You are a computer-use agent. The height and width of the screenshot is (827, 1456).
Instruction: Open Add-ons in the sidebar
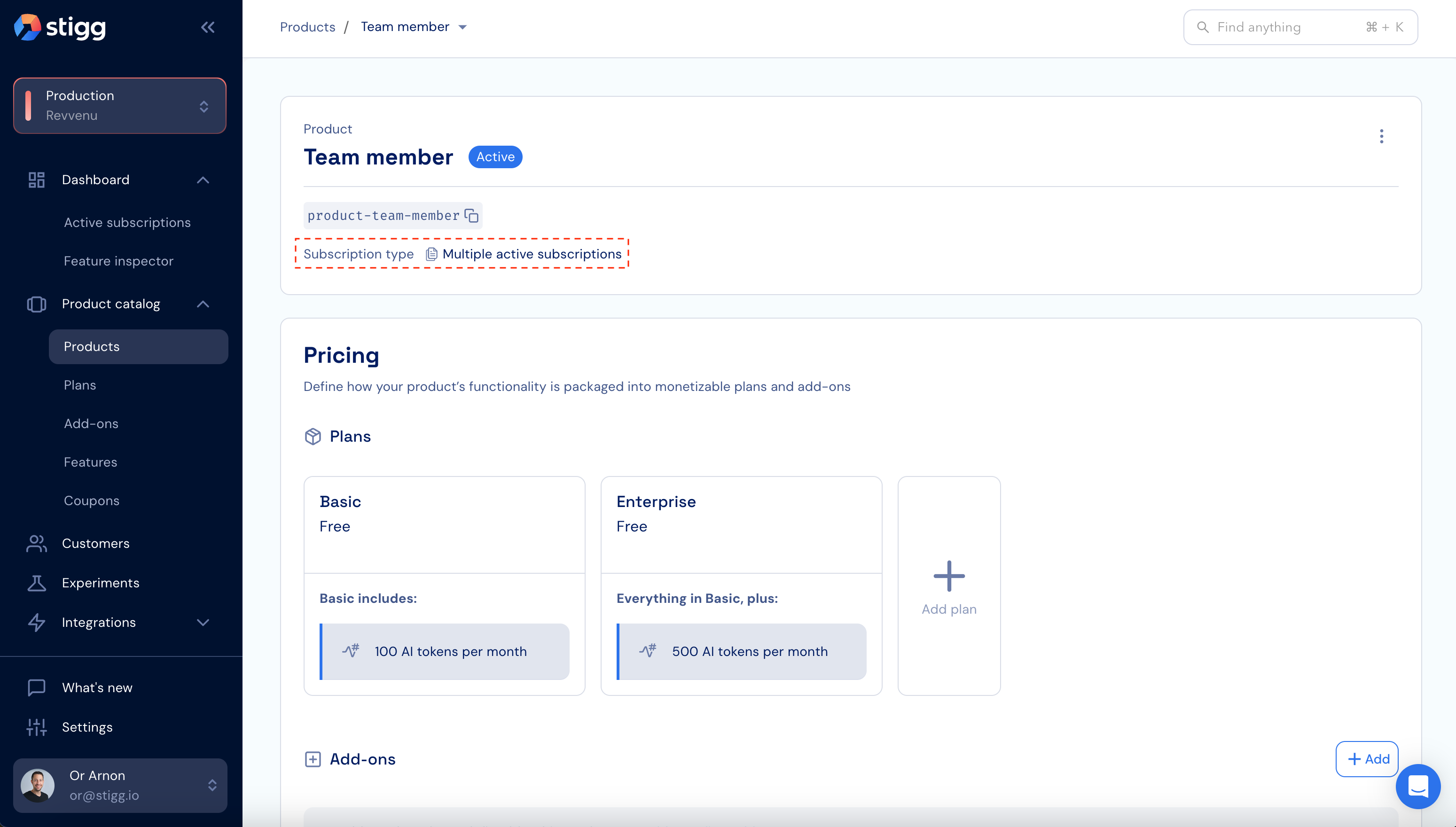coord(92,424)
